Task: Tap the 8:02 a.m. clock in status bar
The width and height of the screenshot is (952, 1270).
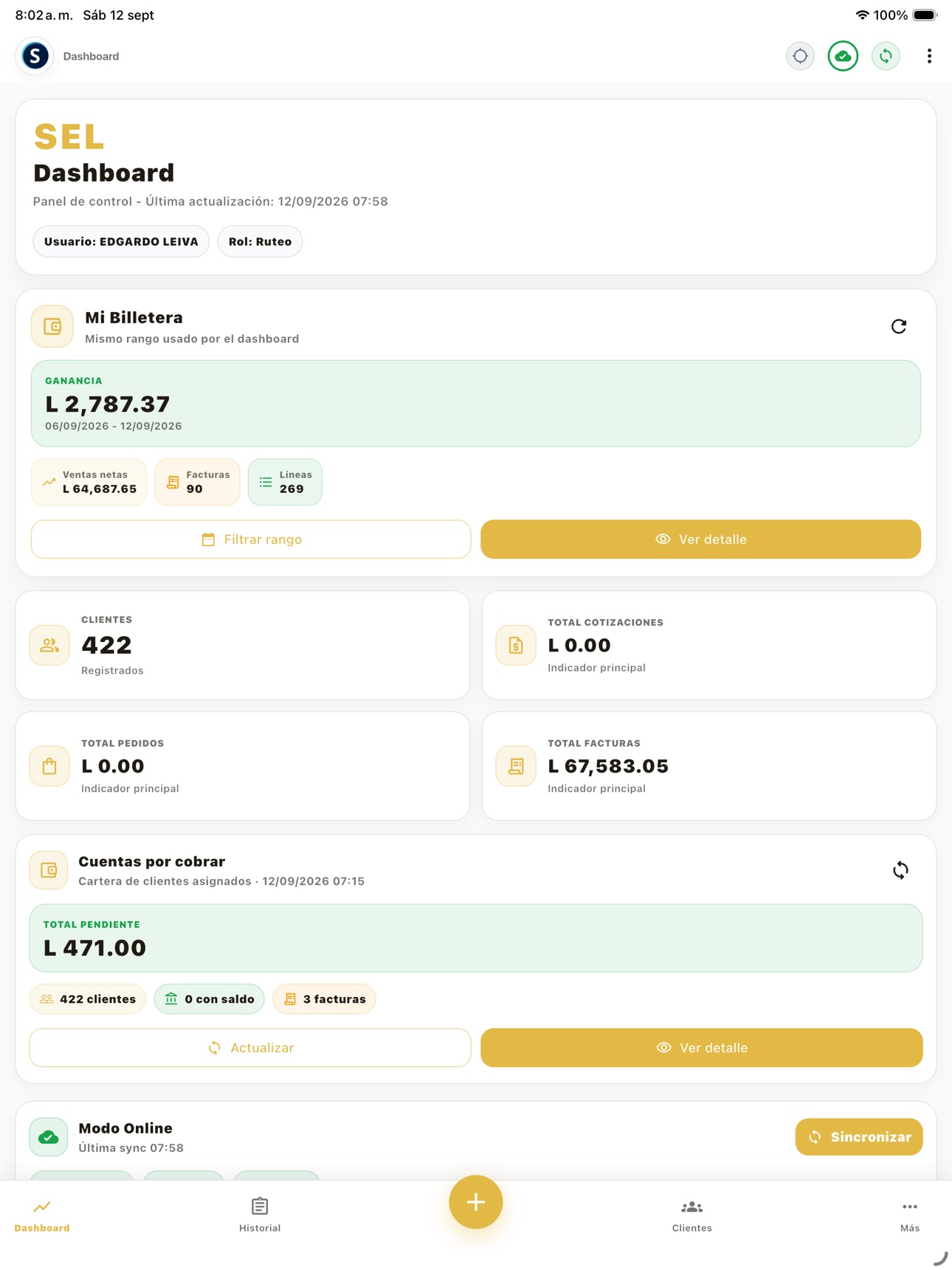Action: click(x=44, y=15)
